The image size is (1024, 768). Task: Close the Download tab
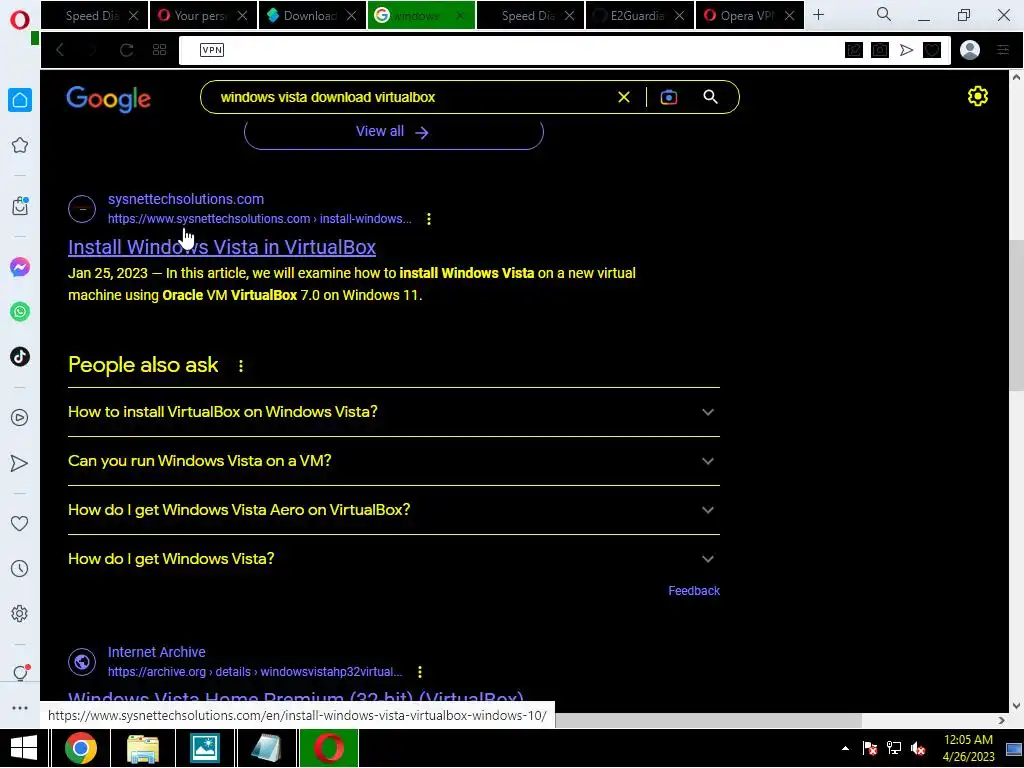(x=351, y=16)
